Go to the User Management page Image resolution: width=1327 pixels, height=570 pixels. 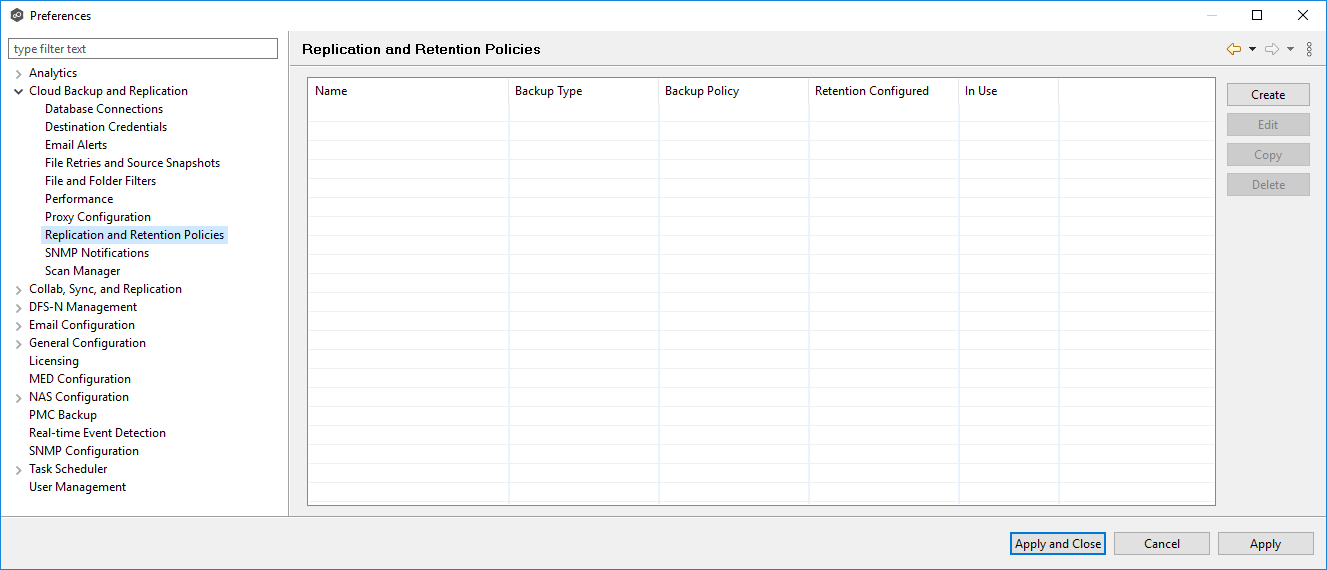click(77, 487)
